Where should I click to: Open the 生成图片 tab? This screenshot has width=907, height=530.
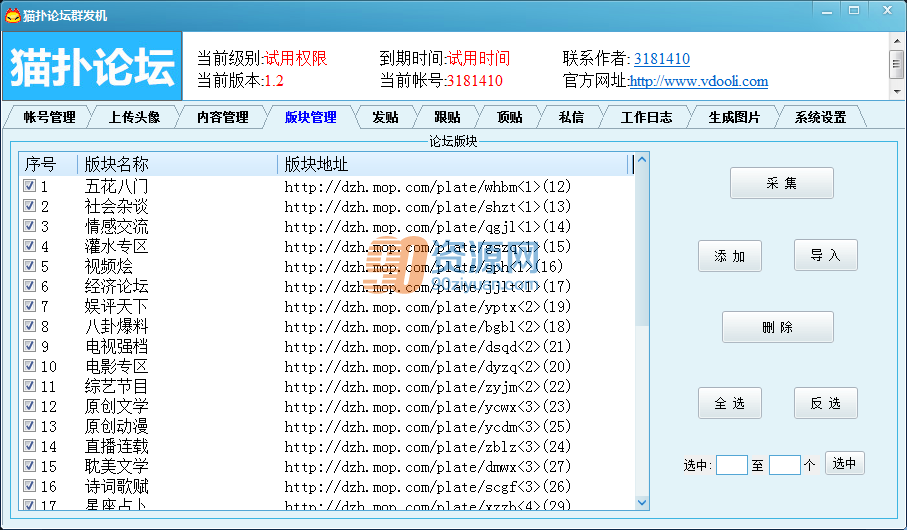click(734, 117)
